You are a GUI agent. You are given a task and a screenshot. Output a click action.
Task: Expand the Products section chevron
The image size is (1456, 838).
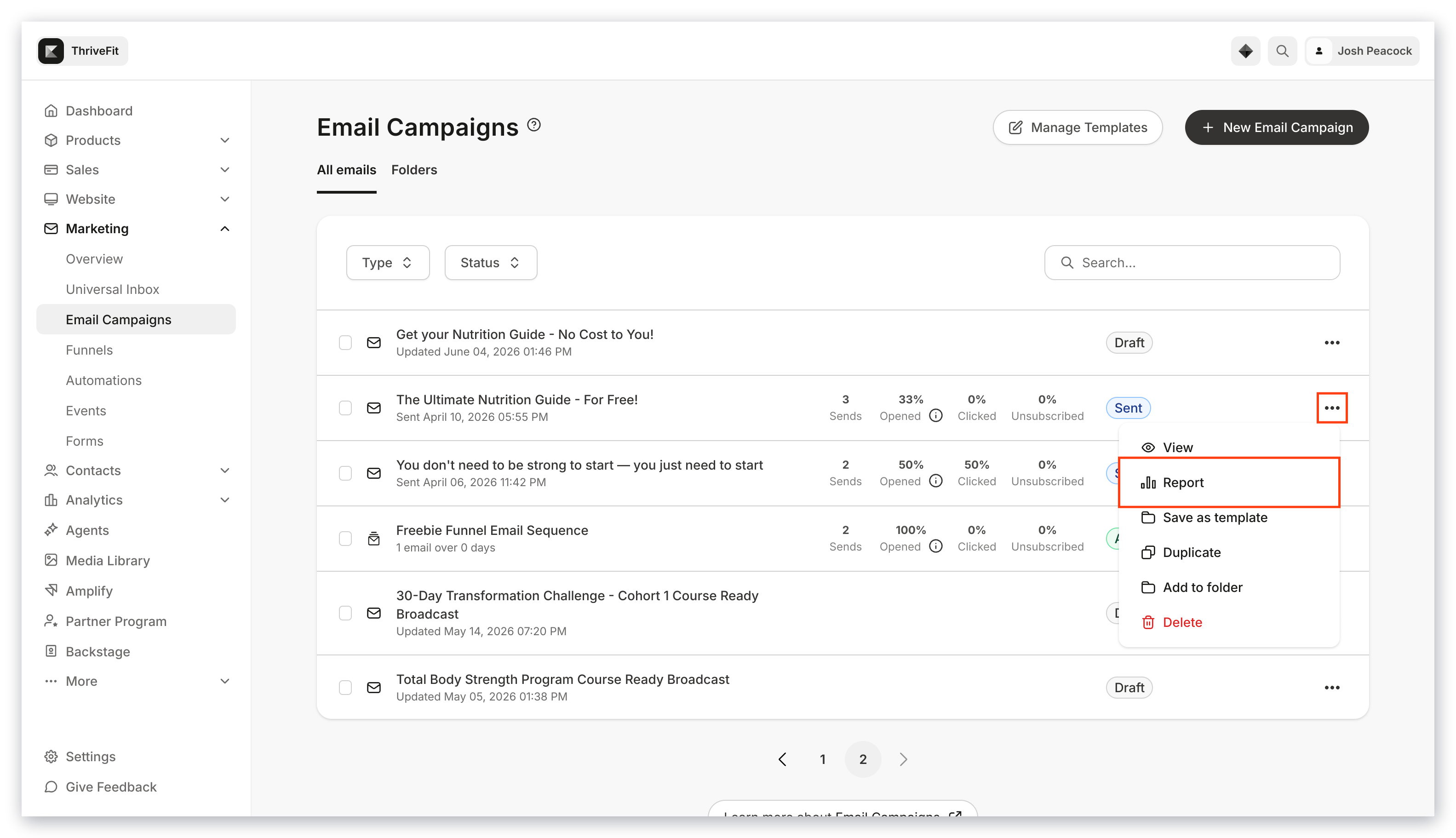pyautogui.click(x=224, y=140)
